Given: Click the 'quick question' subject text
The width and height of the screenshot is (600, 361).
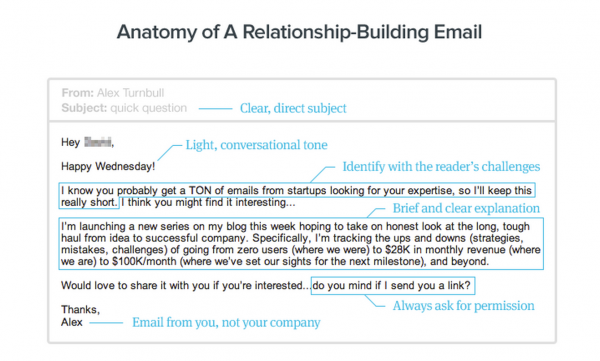Looking at the screenshot, I should (148, 108).
